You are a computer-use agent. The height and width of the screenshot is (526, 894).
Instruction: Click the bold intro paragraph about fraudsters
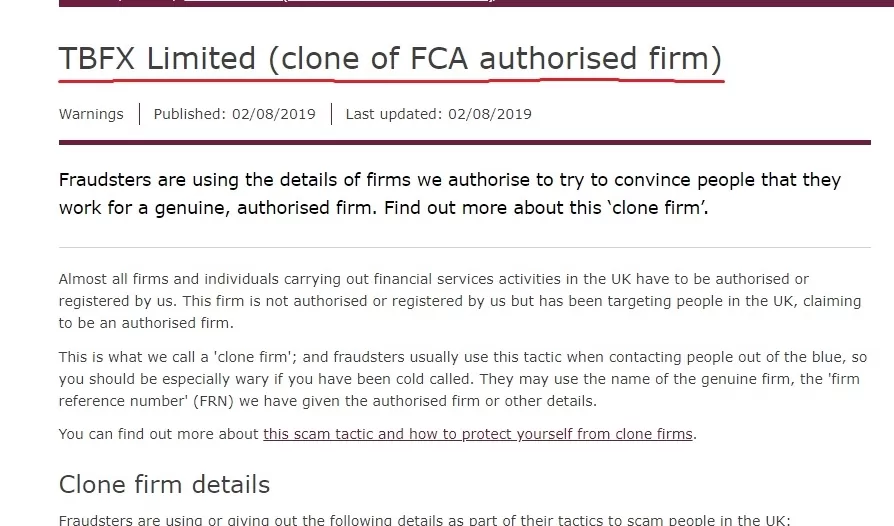pos(450,194)
